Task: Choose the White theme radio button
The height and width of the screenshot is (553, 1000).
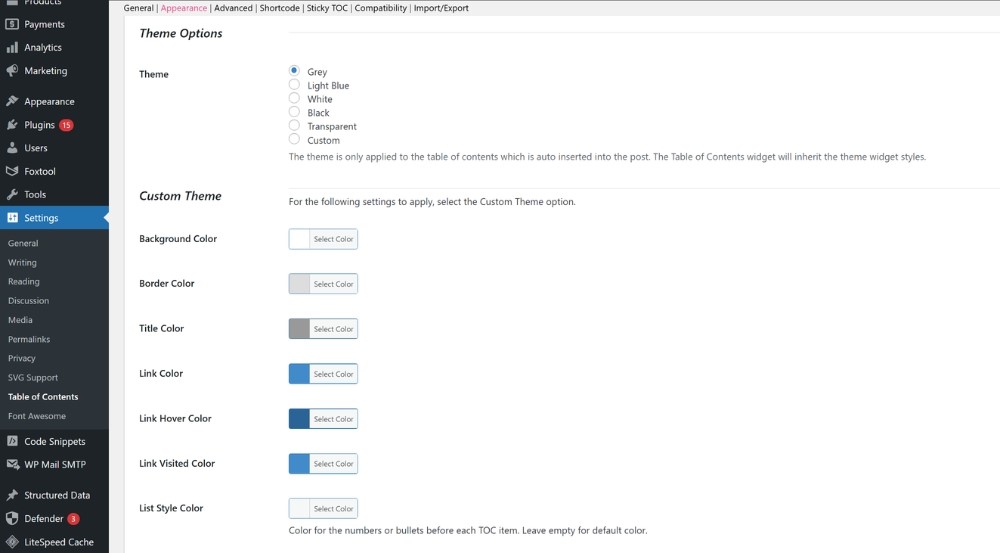Action: click(x=294, y=98)
